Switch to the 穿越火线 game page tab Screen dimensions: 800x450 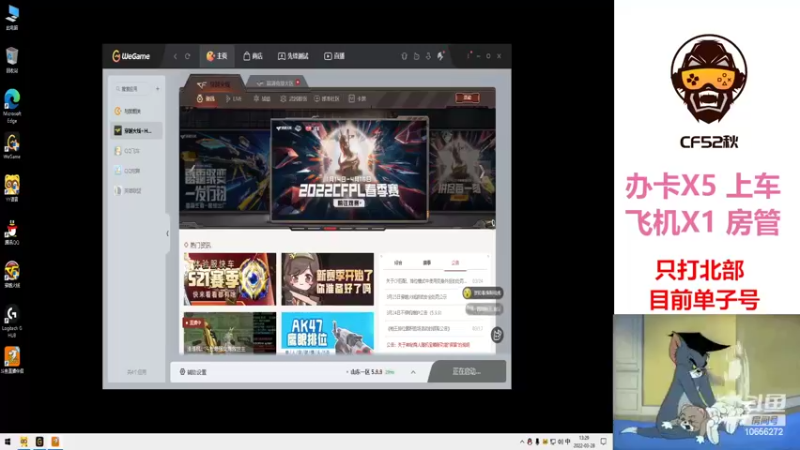(x=215, y=83)
